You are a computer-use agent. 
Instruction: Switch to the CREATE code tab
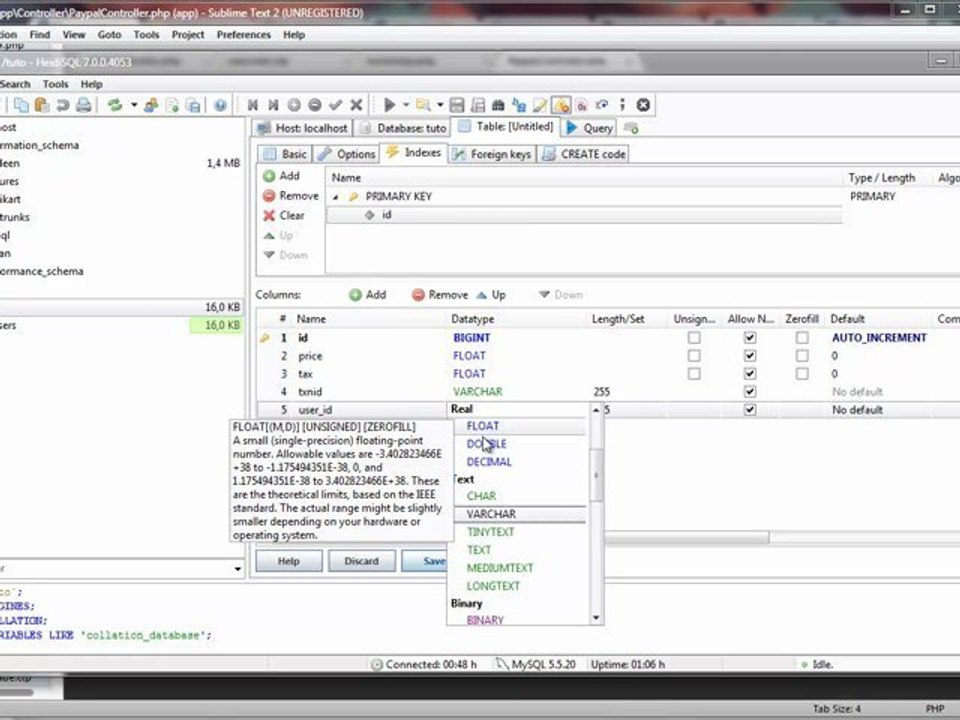584,154
